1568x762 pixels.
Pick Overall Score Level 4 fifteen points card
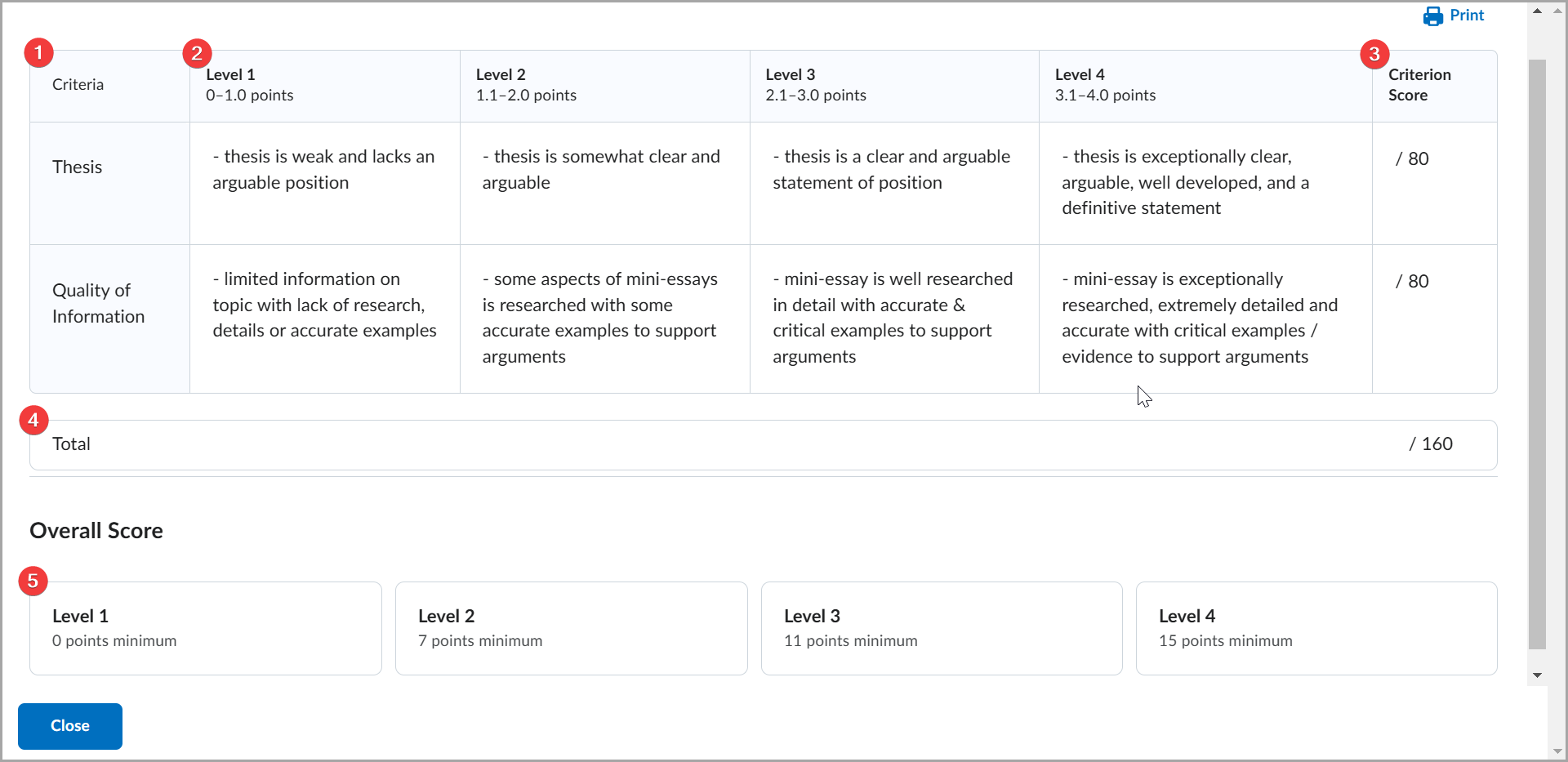1316,628
